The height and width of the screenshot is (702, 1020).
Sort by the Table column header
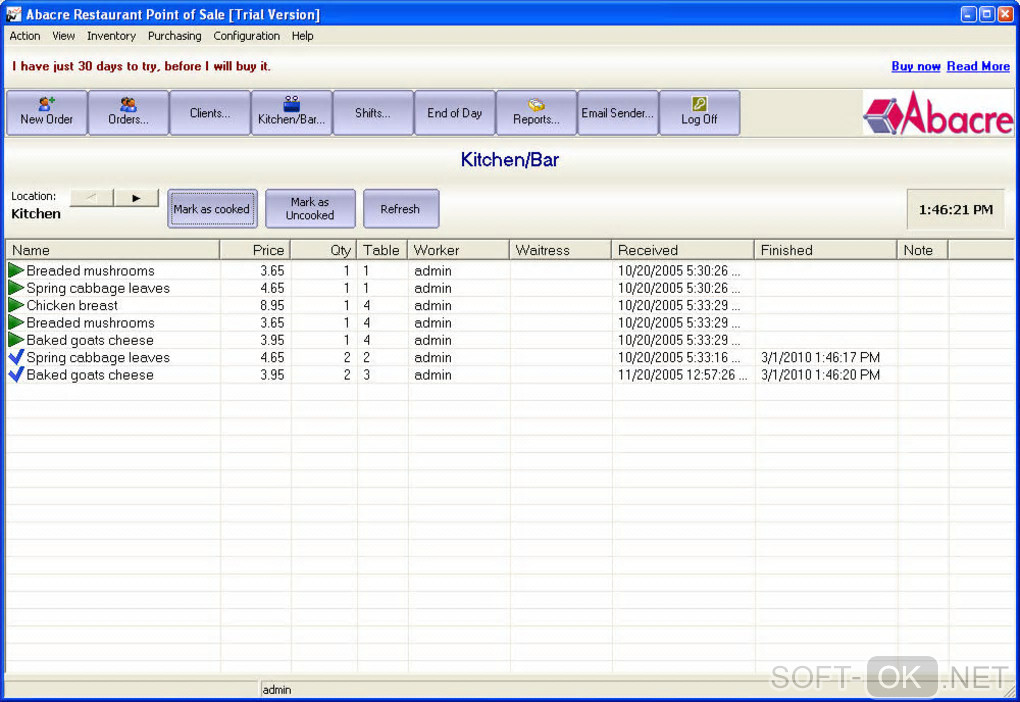click(x=382, y=250)
